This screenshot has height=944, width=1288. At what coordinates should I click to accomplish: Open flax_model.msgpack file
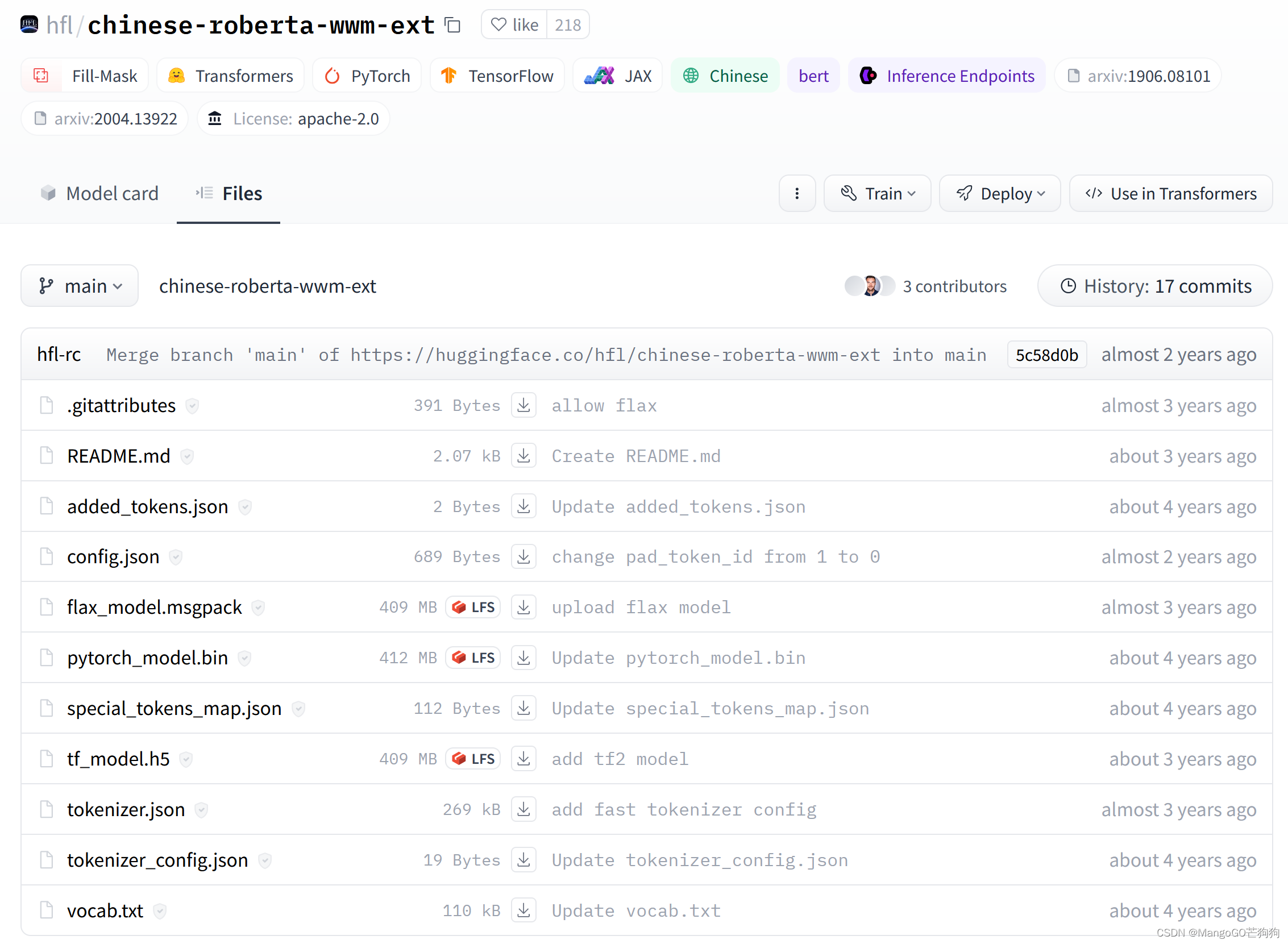[x=154, y=607]
